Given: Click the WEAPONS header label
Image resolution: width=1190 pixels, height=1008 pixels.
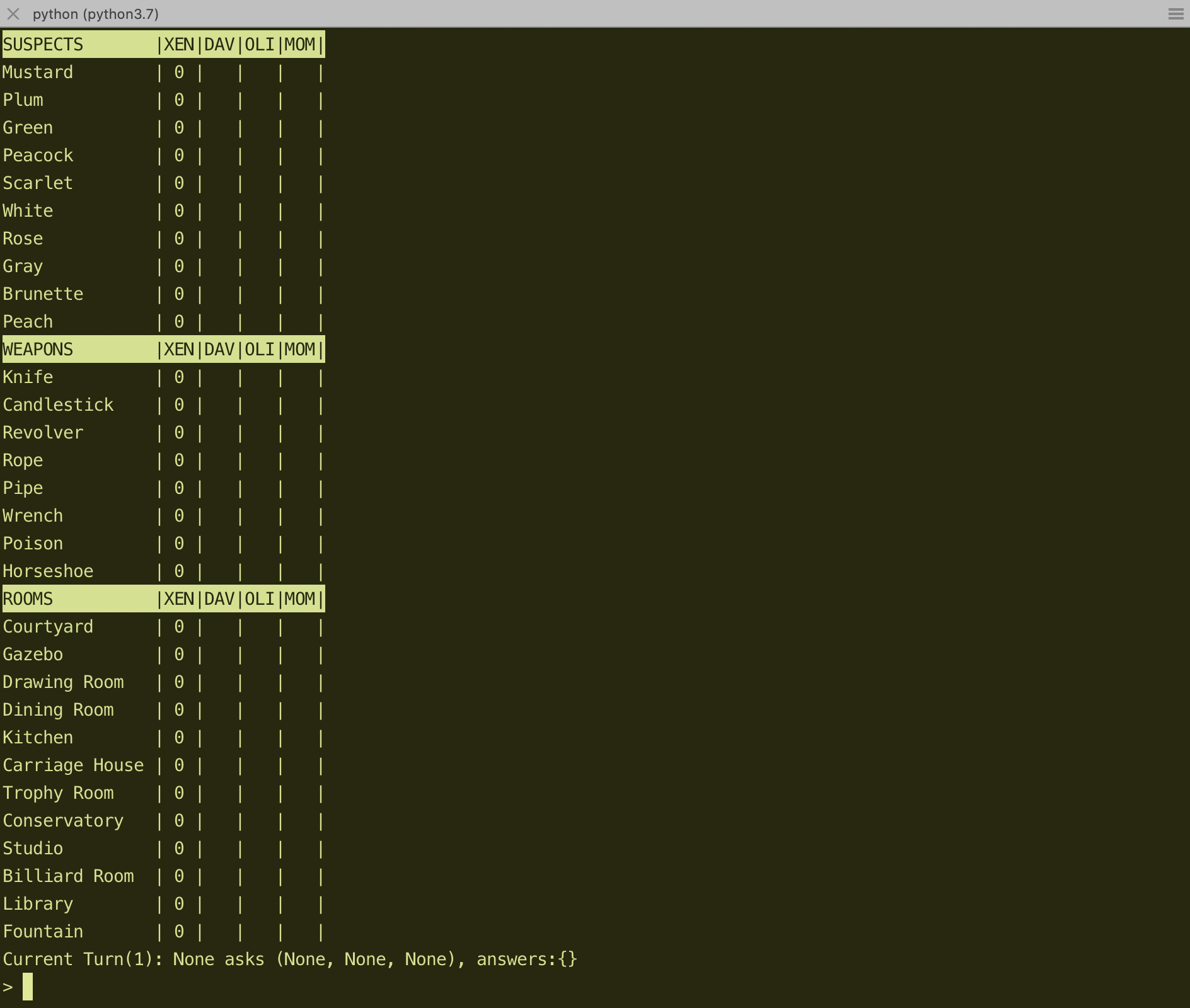Looking at the screenshot, I should (38, 349).
